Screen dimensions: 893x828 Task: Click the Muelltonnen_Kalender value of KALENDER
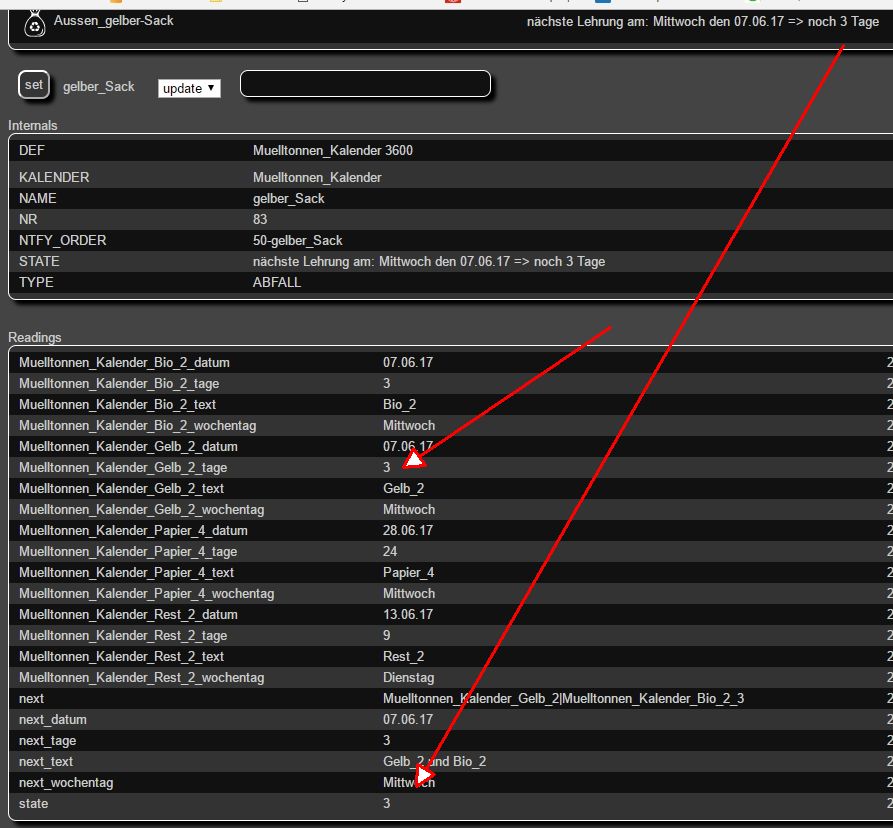(316, 177)
